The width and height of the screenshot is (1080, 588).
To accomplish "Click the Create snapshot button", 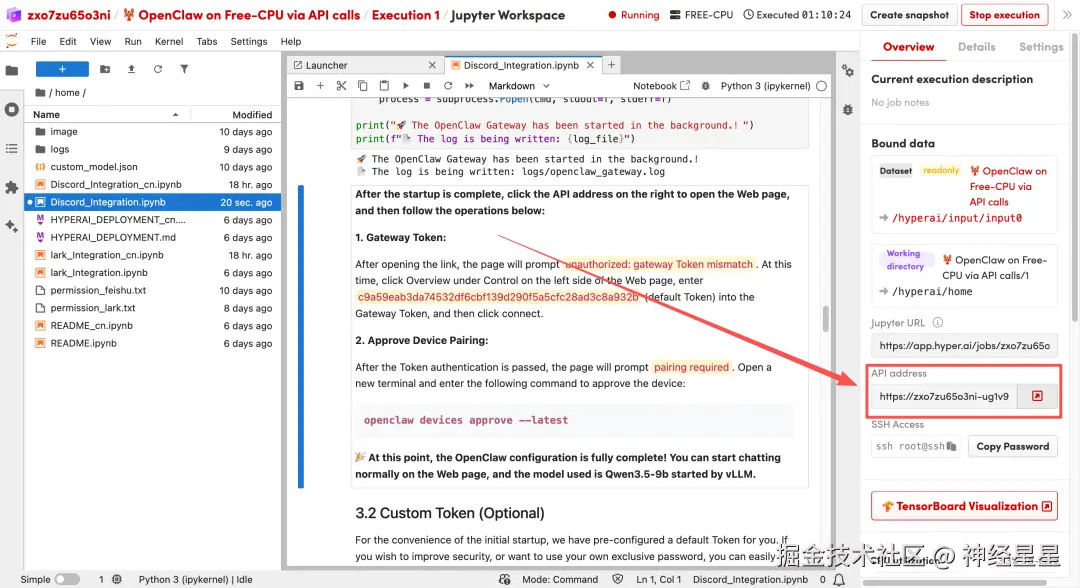I will click(x=909, y=14).
